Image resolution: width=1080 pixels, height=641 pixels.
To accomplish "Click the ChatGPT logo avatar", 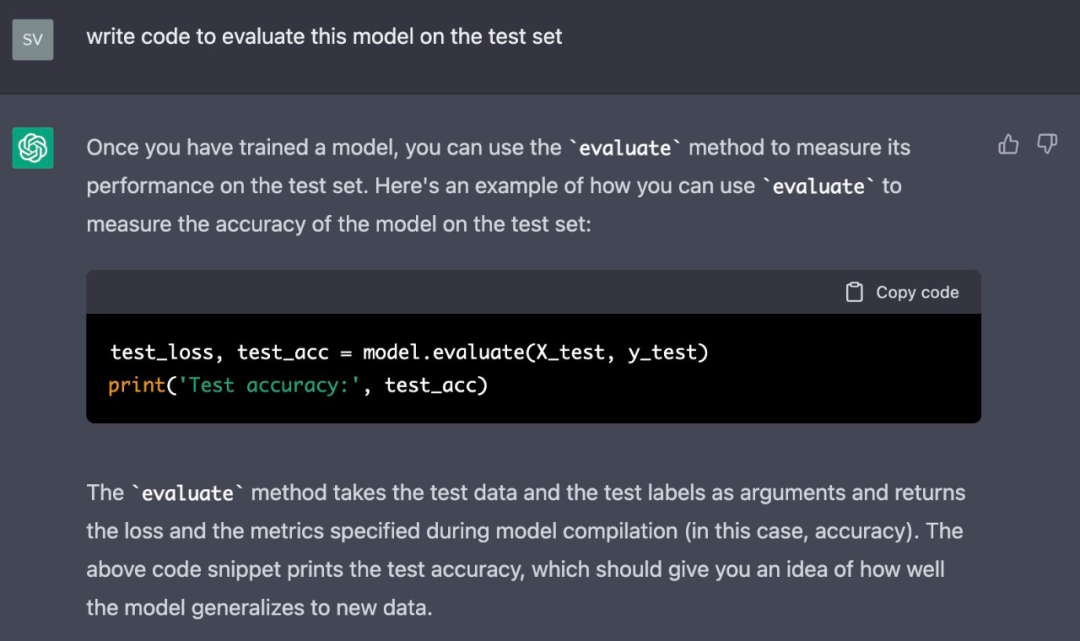I will pyautogui.click(x=33, y=147).
